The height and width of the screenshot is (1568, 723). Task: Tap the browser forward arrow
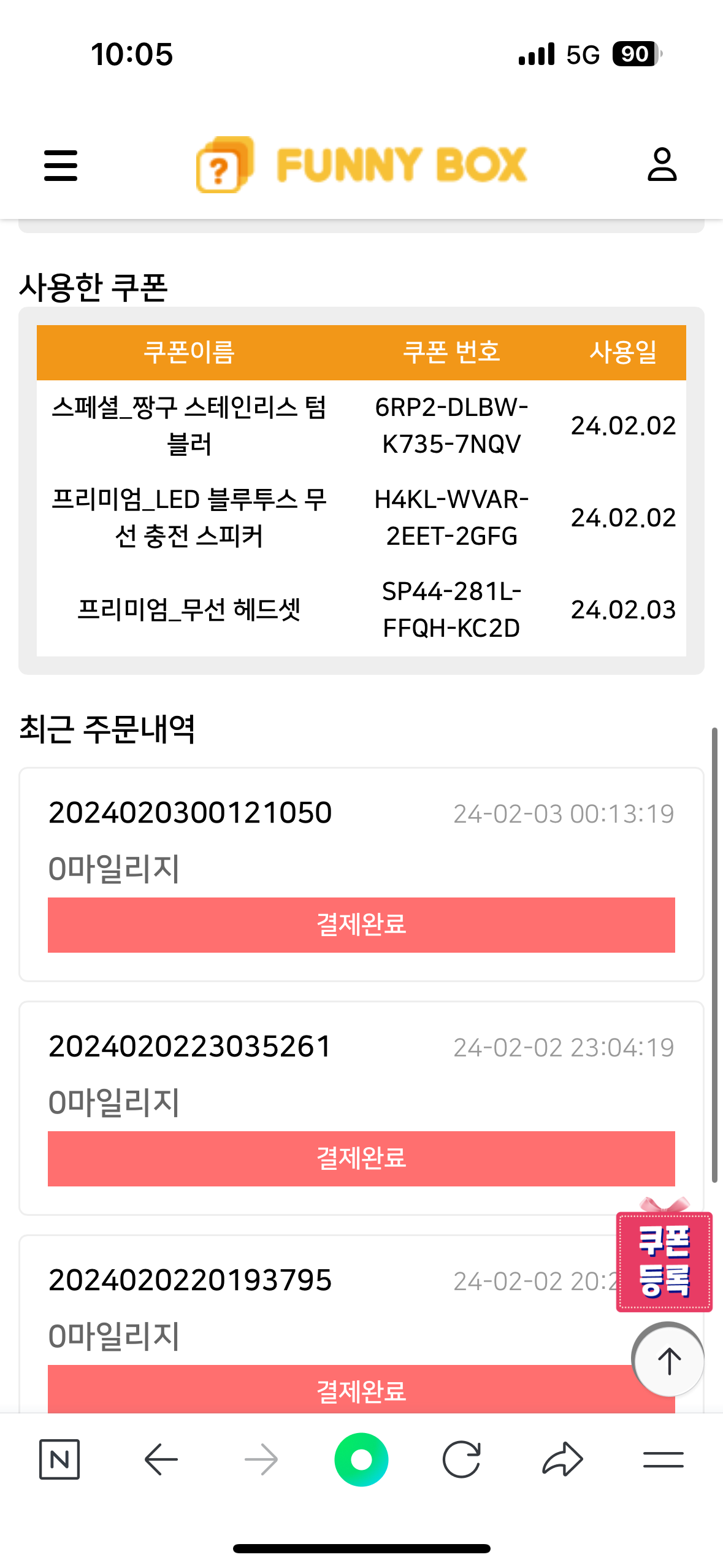click(x=261, y=1459)
